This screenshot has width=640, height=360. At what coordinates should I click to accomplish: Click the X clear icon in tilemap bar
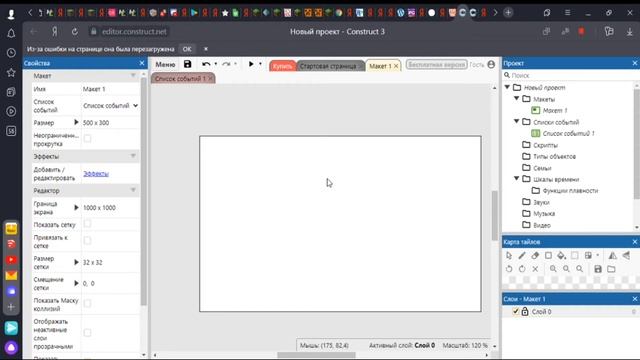(x=535, y=269)
